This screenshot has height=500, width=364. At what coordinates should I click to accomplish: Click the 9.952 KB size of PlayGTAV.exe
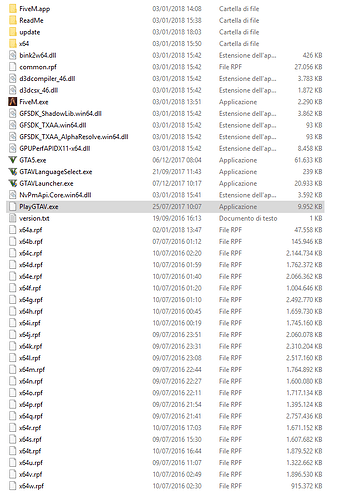coord(310,206)
